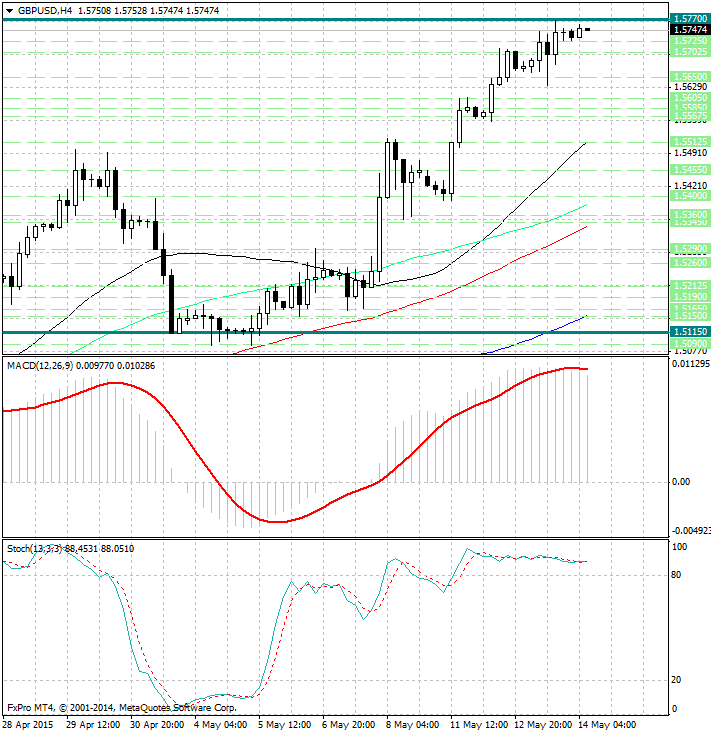This screenshot has width=711, height=733.
Task: Select the 1.57700 resistance level price label
Action: [690, 19]
